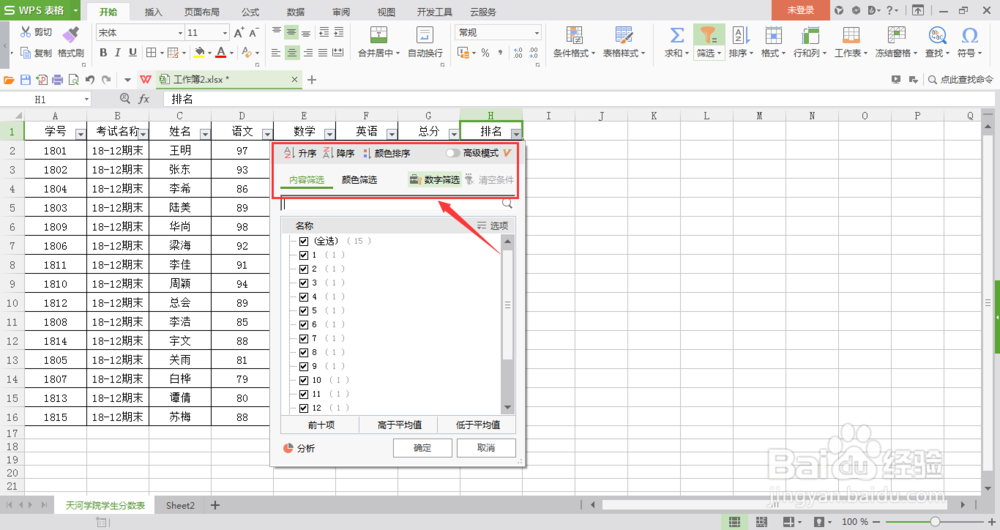Uncheck the checkbox for value 12

coord(304,408)
